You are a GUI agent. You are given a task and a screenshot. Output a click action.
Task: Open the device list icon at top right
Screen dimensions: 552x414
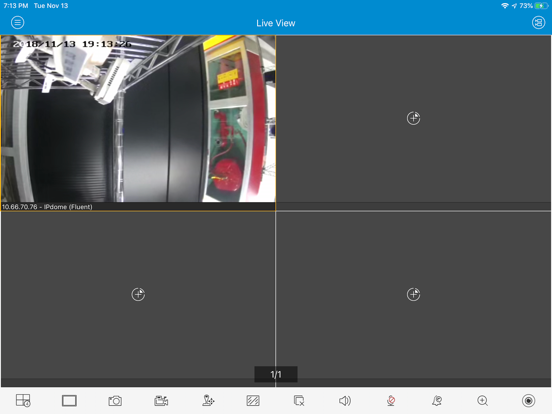pyautogui.click(x=538, y=23)
